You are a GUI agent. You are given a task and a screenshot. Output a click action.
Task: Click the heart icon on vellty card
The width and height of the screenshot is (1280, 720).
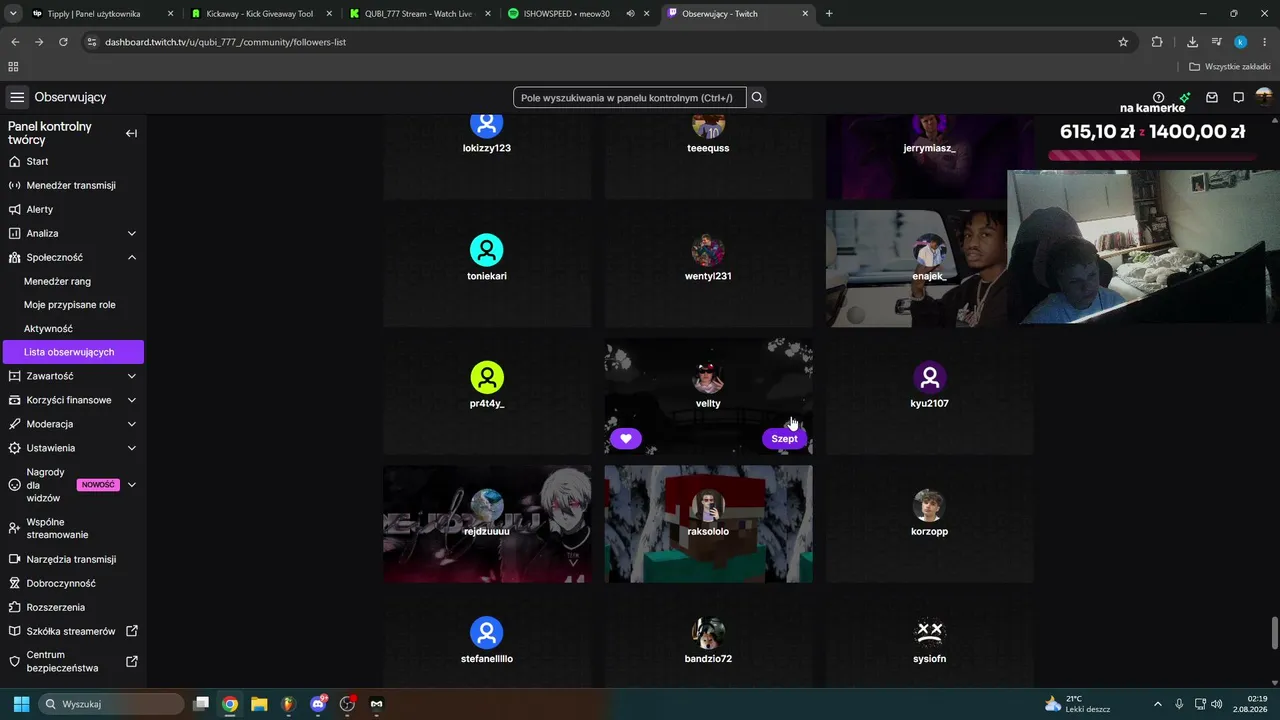(x=626, y=438)
